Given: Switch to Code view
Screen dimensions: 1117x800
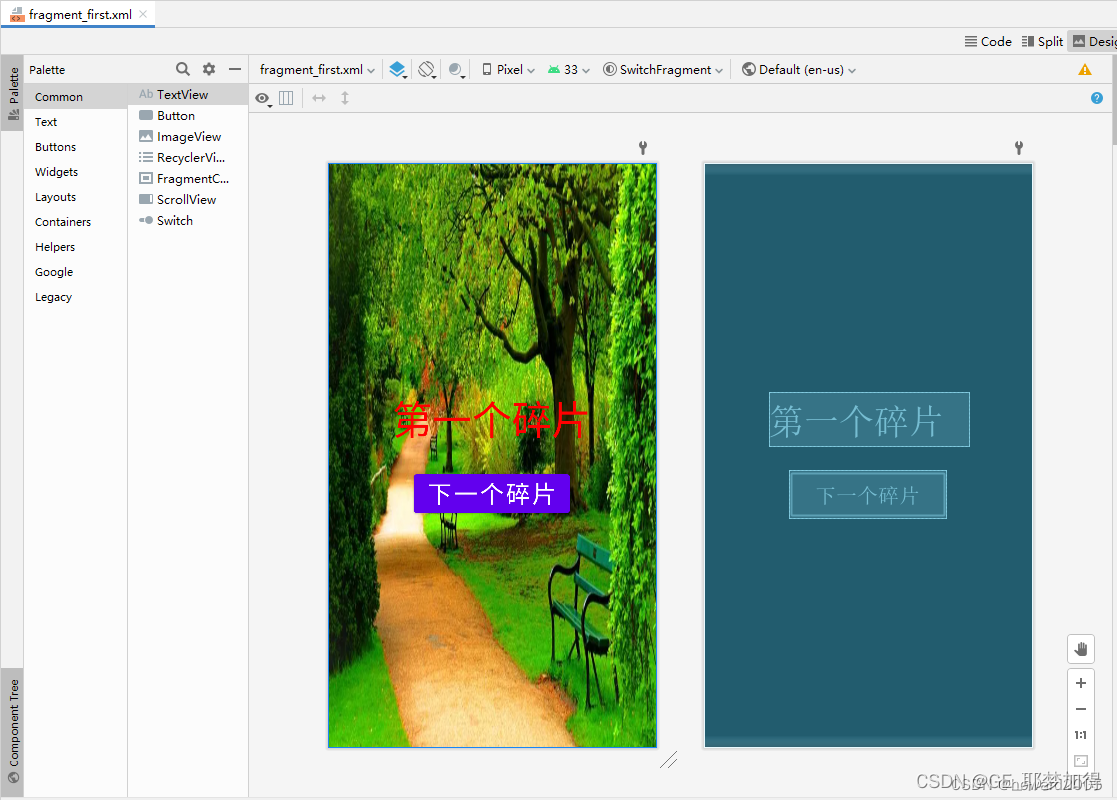Looking at the screenshot, I should (x=988, y=41).
